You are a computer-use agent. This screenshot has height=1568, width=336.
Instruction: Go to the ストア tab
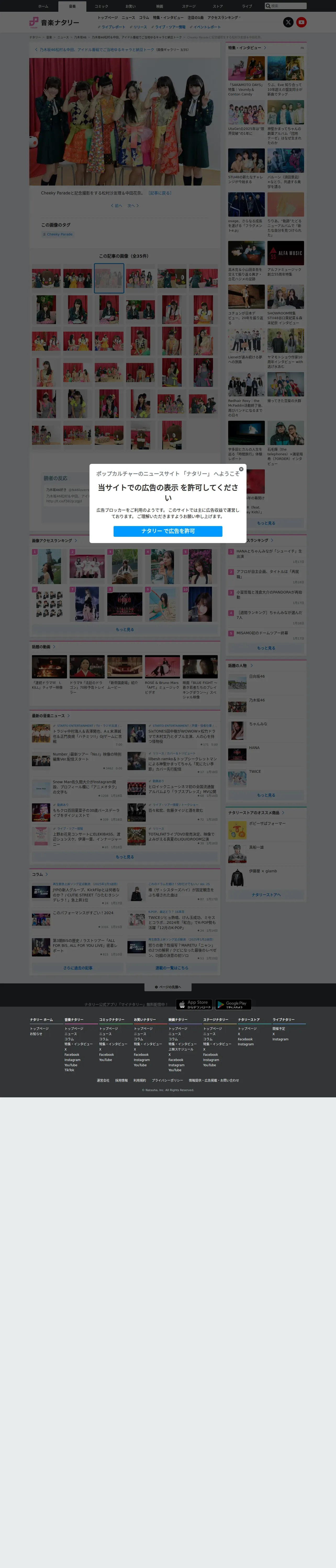point(218,6)
